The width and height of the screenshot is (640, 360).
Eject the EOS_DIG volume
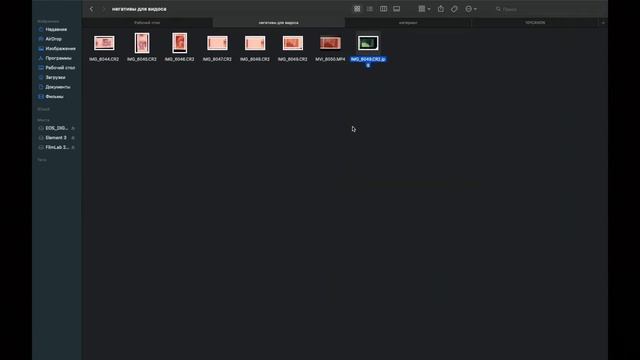coord(73,128)
